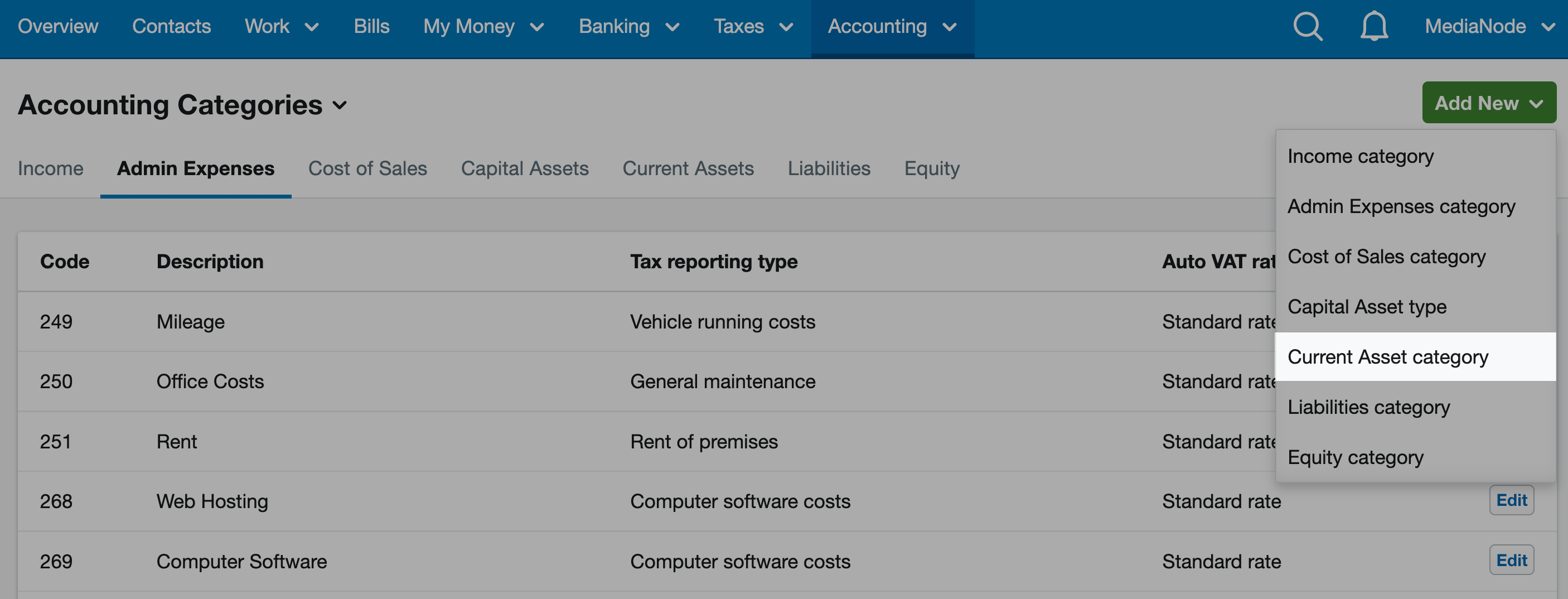The width and height of the screenshot is (1568, 599).
Task: Choose Current Asset category menu item
Action: [x=1415, y=357]
